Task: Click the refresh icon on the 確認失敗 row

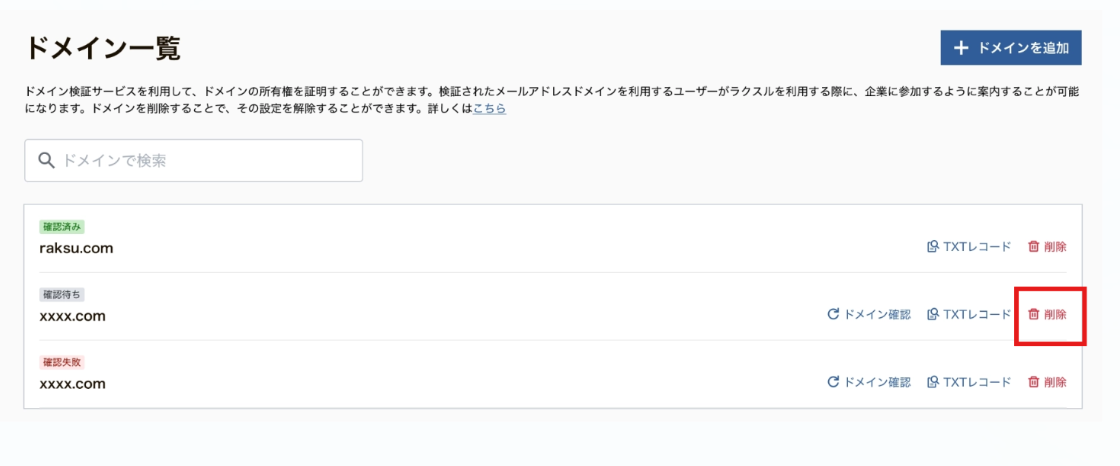Action: pos(833,382)
